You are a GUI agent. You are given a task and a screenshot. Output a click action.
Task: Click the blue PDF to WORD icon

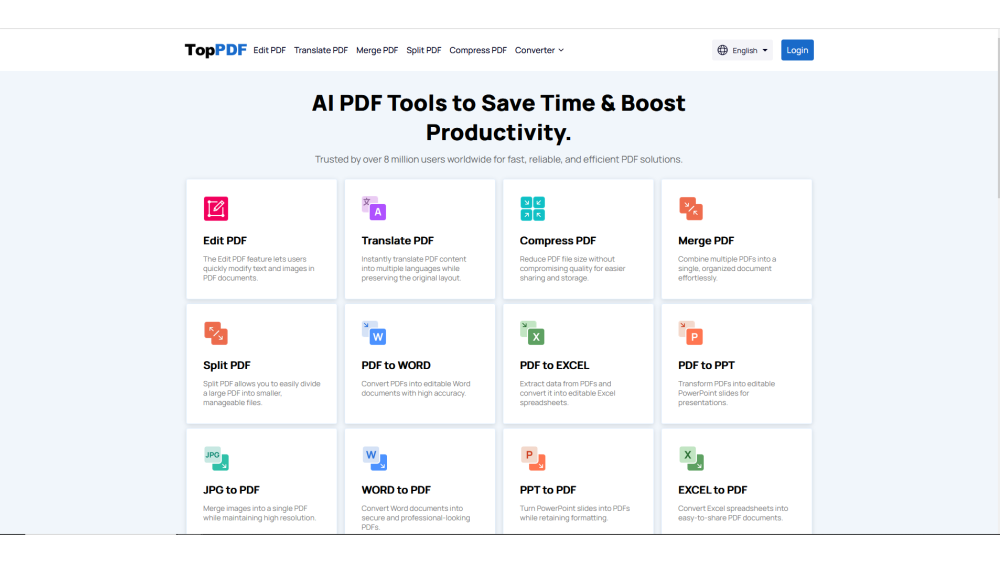(374, 333)
